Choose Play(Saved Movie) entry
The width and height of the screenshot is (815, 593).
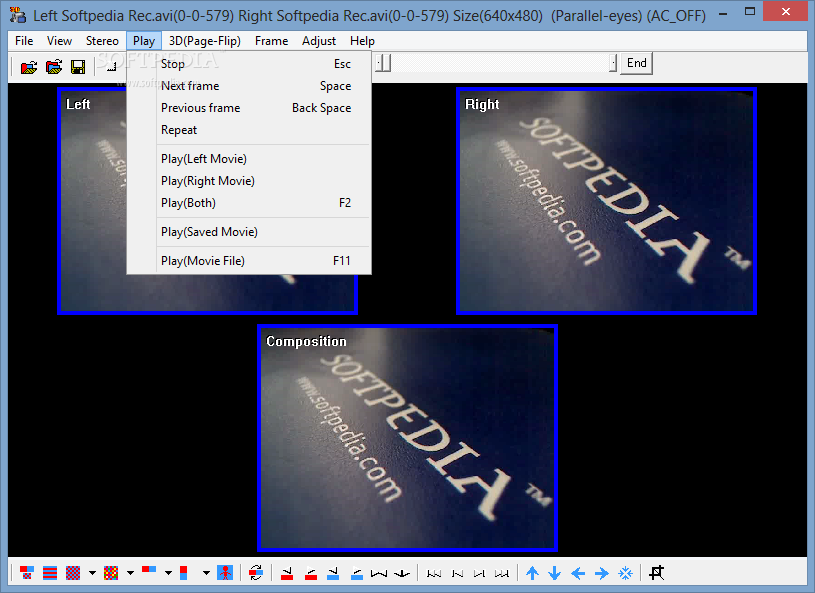[249, 232]
